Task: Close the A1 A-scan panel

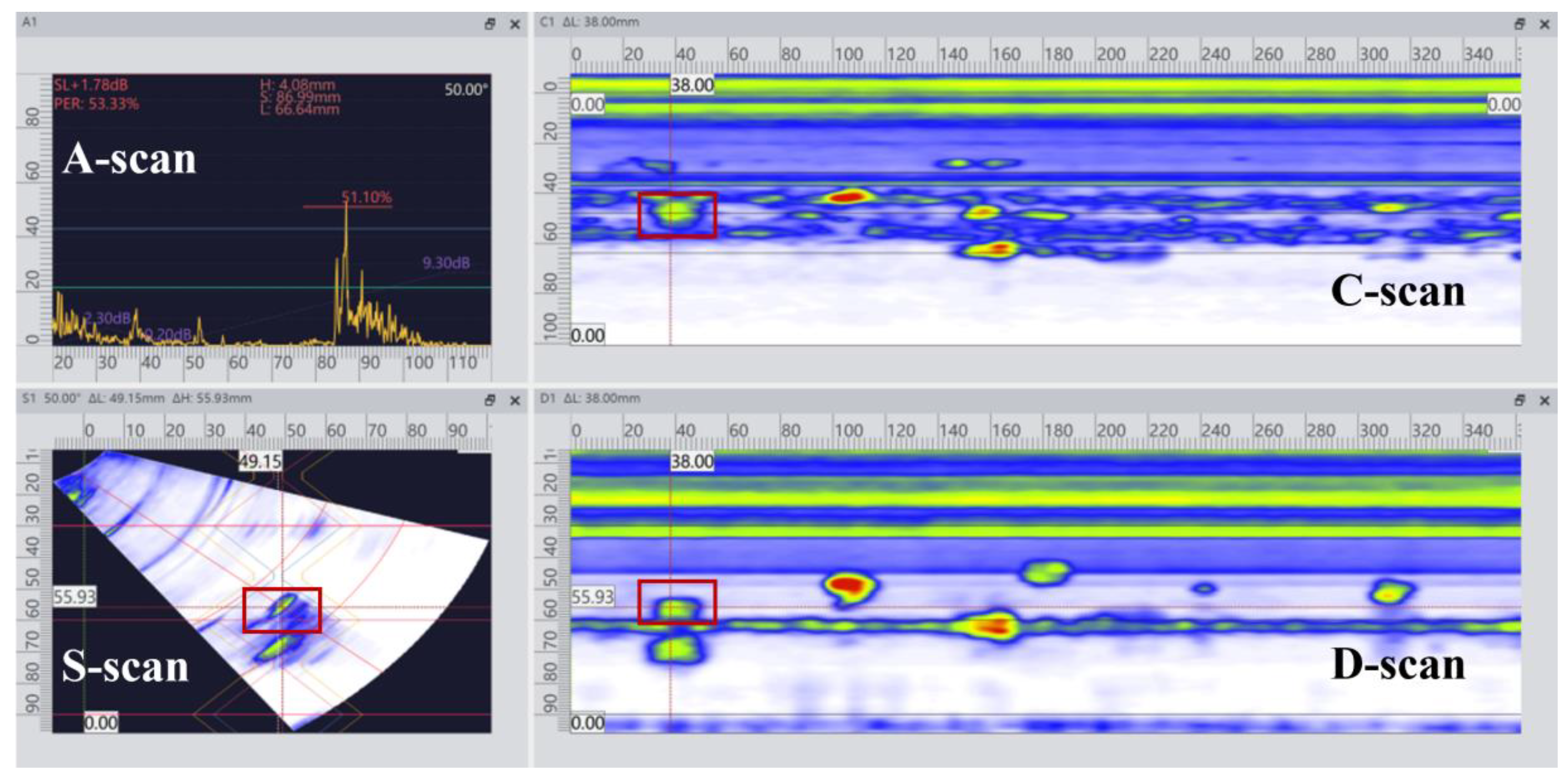Action: pyautogui.click(x=515, y=25)
